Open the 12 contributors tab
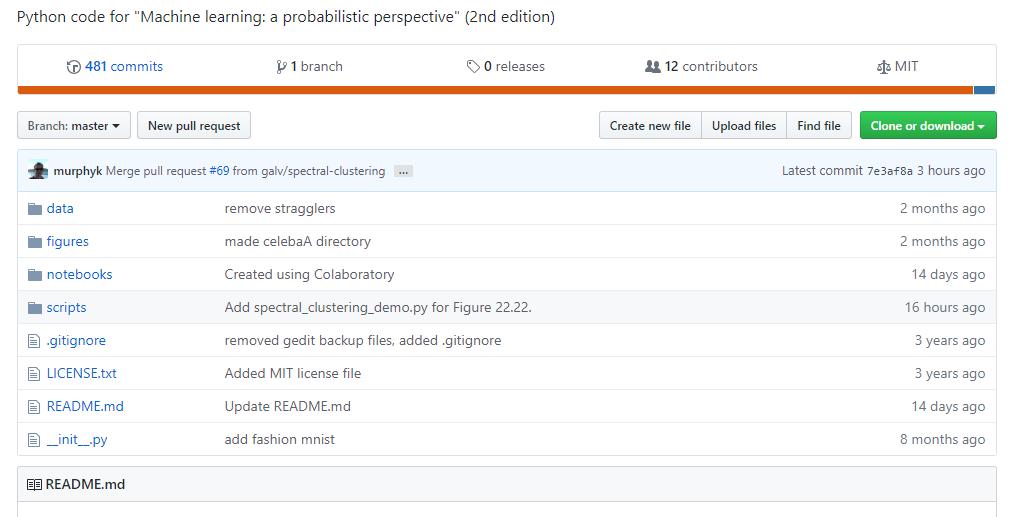Viewport: 1015px width, 517px height. coord(711,66)
